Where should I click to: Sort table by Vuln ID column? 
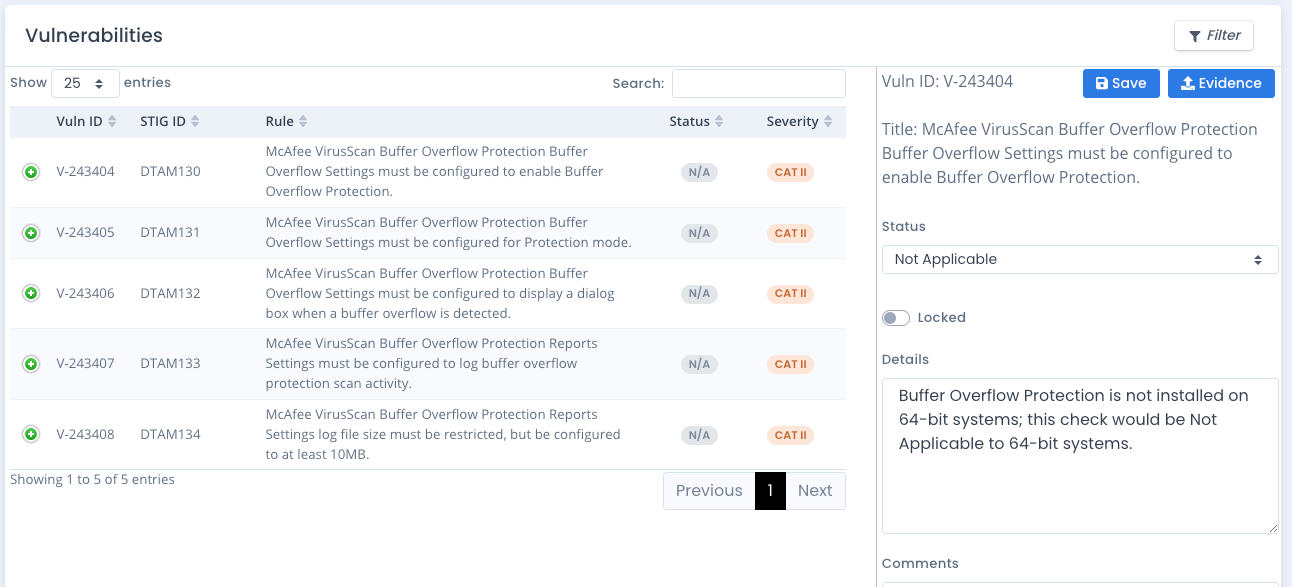(x=86, y=122)
